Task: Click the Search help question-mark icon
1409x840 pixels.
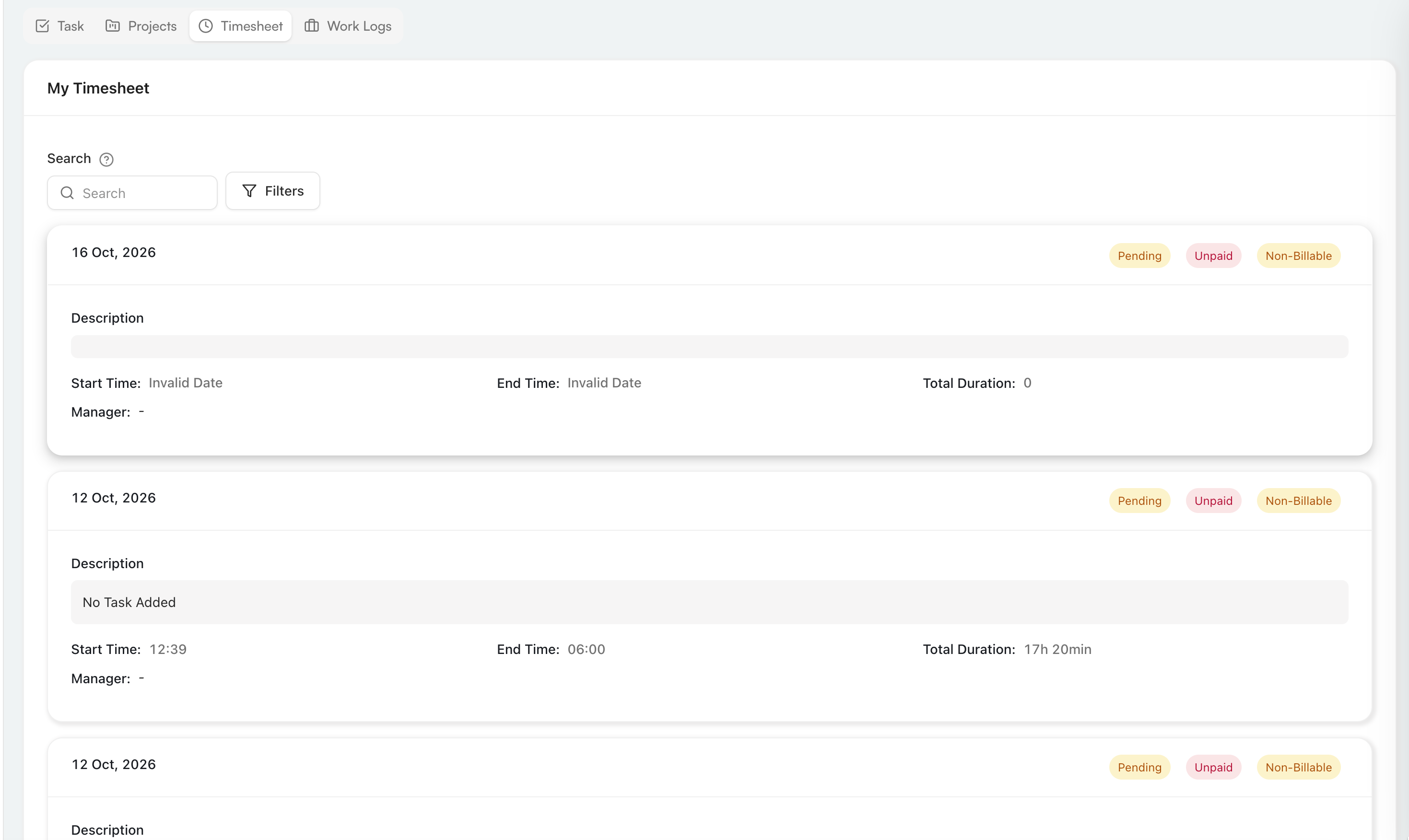Action: click(x=106, y=160)
